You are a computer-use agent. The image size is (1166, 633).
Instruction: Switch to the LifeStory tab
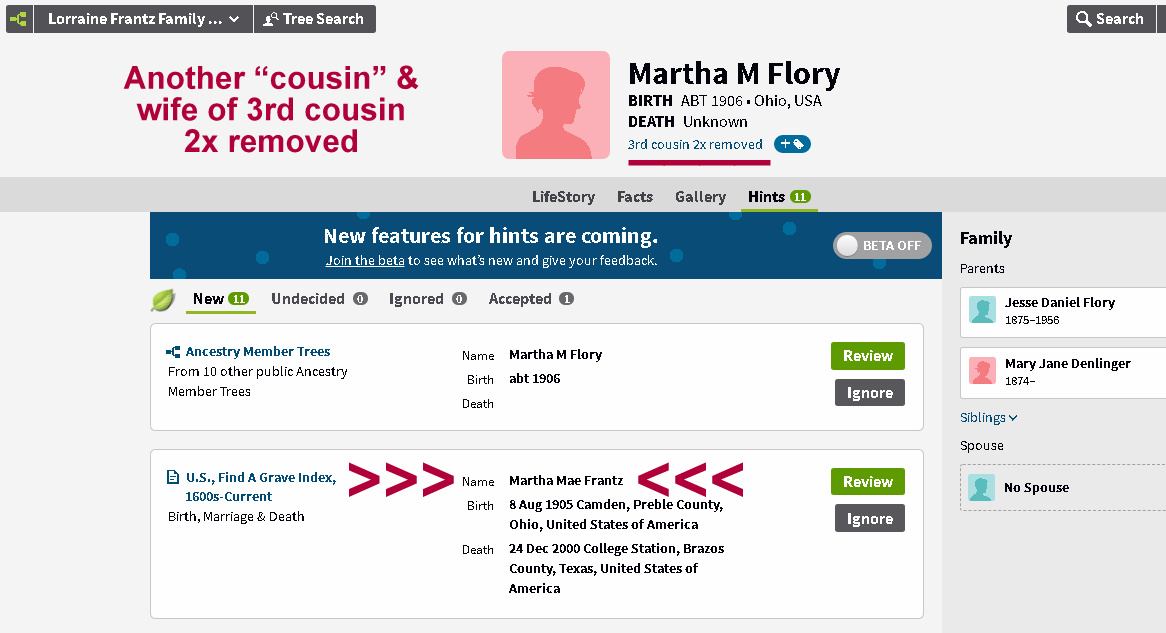563,197
